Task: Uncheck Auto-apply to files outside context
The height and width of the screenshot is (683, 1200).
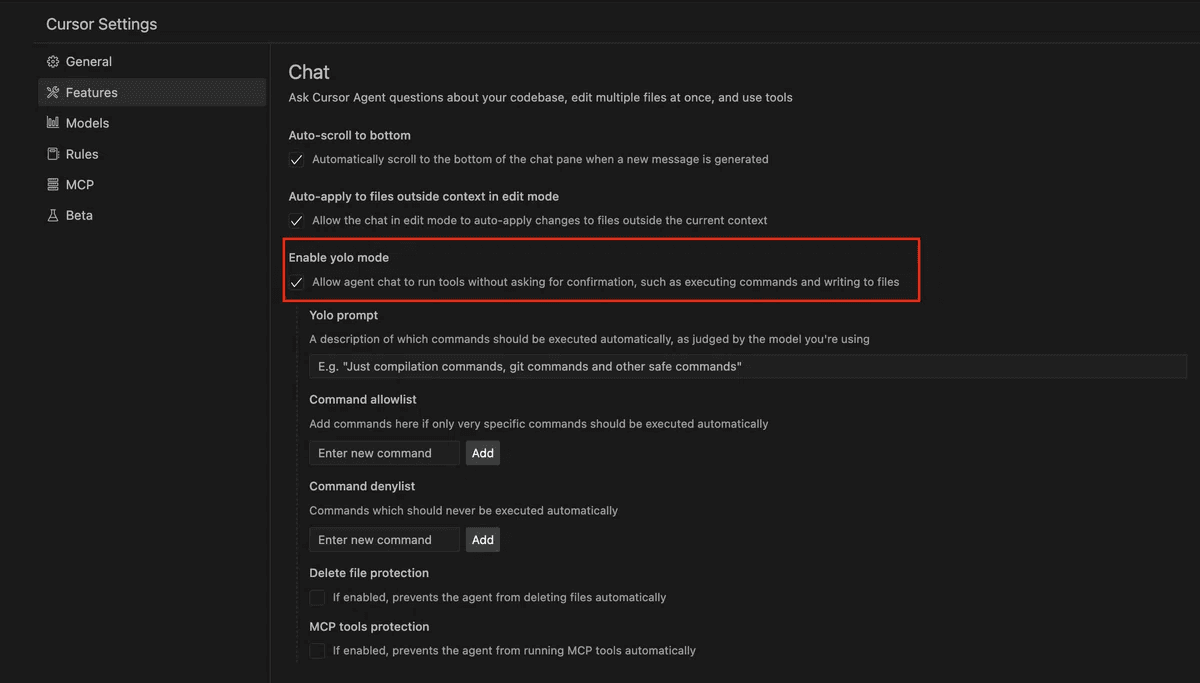Action: point(296,221)
